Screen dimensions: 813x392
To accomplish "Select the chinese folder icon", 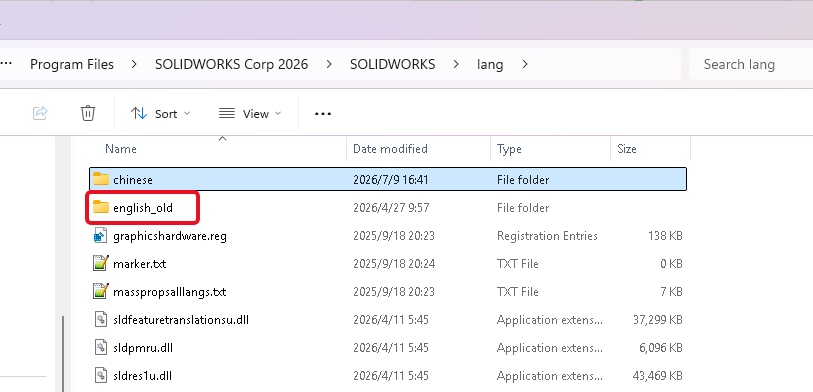I will tap(101, 179).
